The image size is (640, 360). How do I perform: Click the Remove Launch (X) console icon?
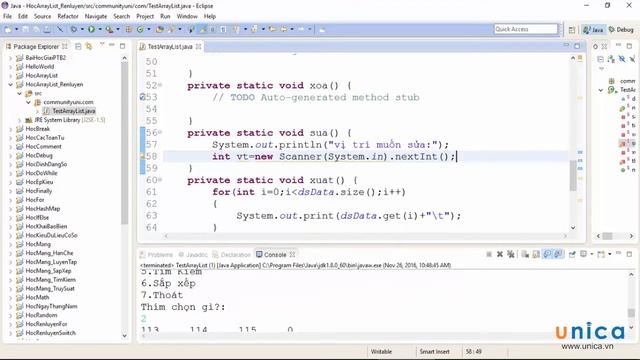[x=500, y=254]
